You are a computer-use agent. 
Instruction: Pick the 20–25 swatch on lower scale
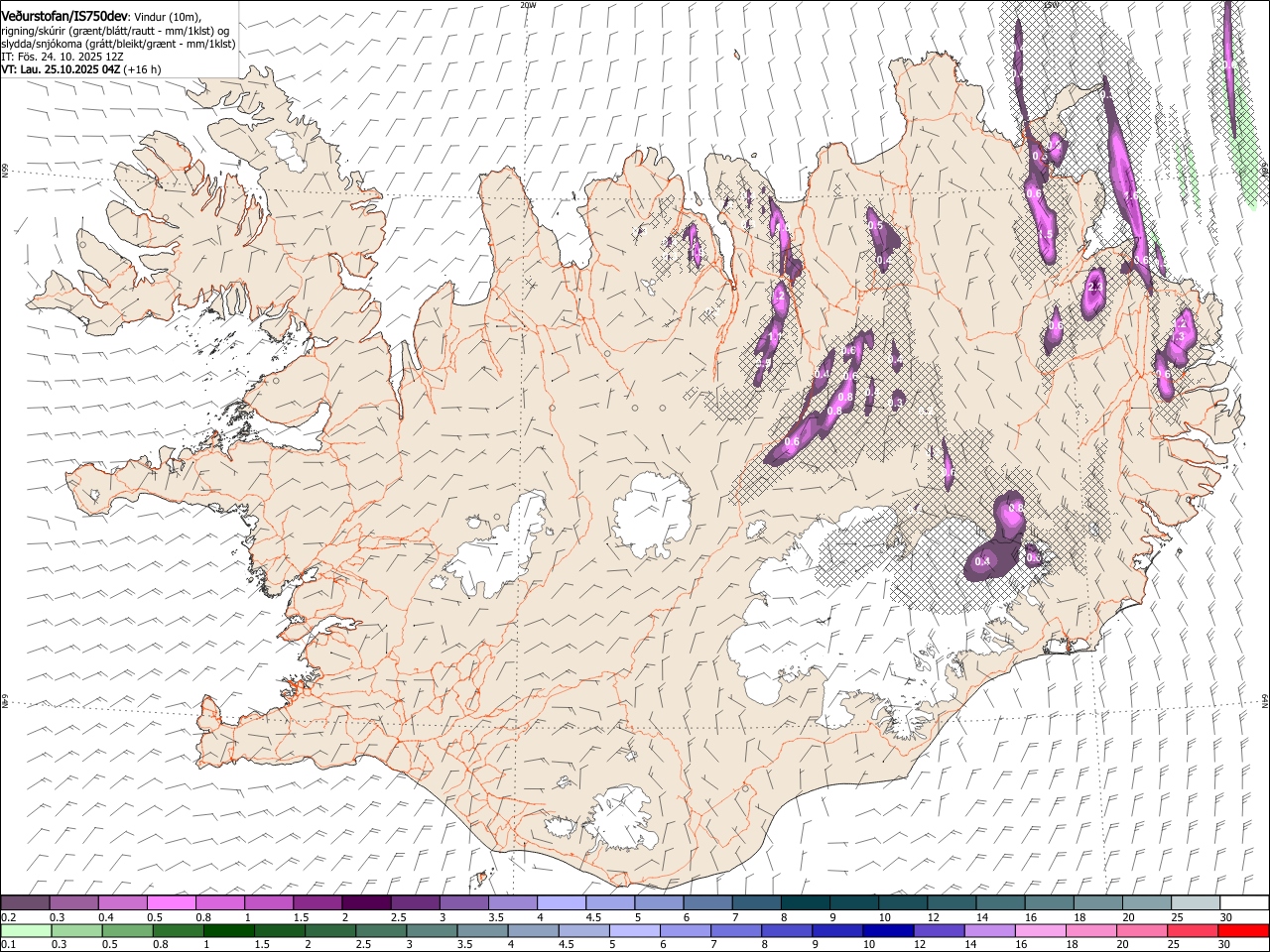click(x=1140, y=930)
